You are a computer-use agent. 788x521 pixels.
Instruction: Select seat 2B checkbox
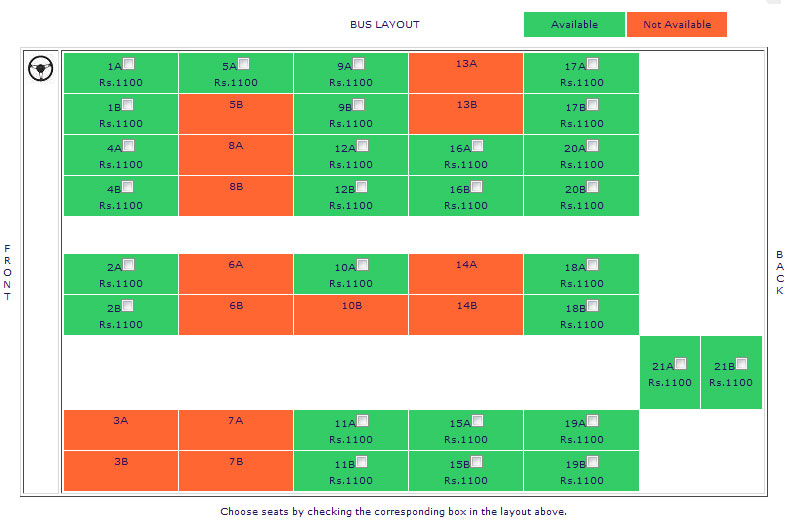[x=129, y=306]
